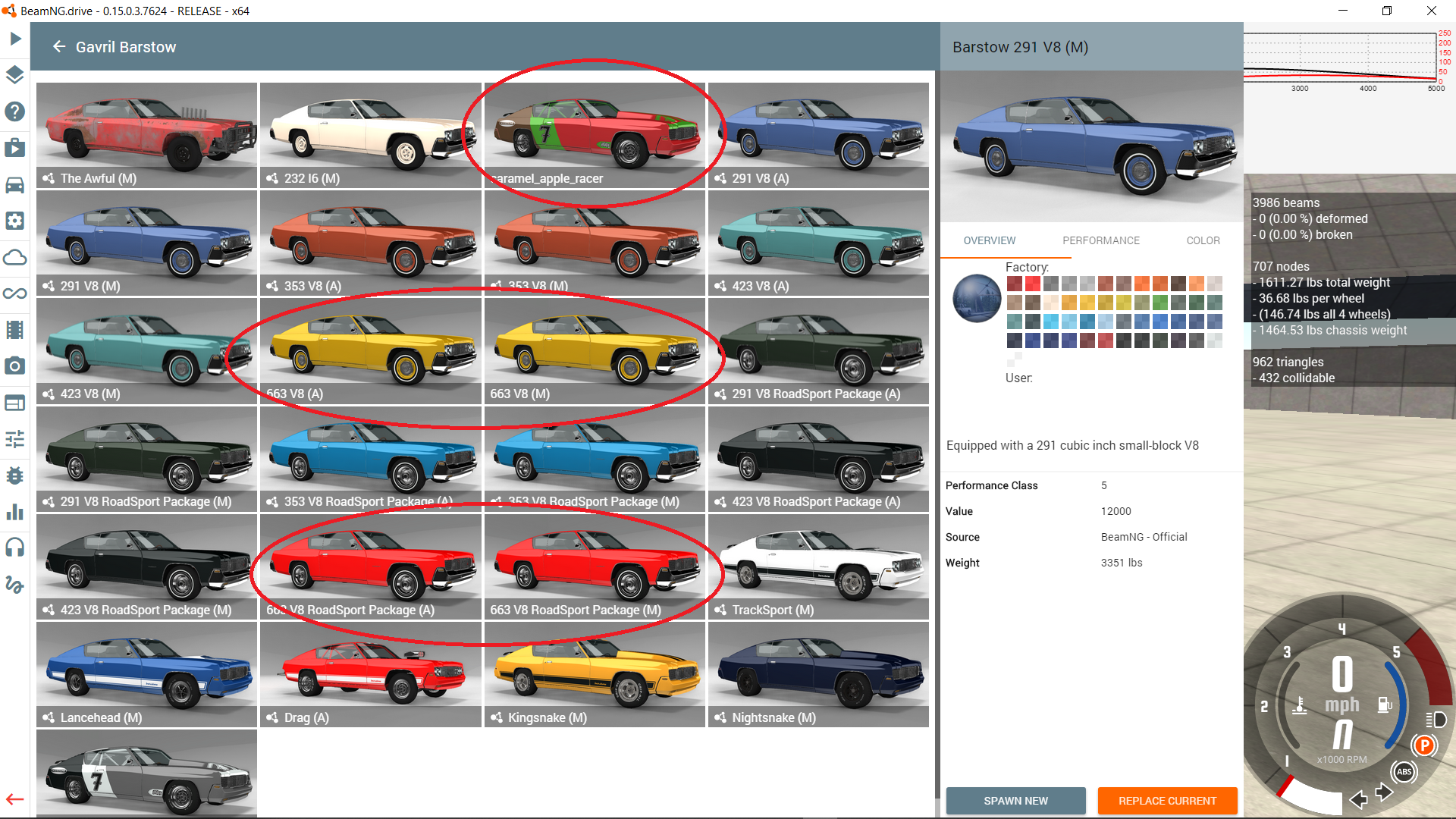The height and width of the screenshot is (819, 1456).
Task: Open the headphones audio icon
Action: point(14,548)
